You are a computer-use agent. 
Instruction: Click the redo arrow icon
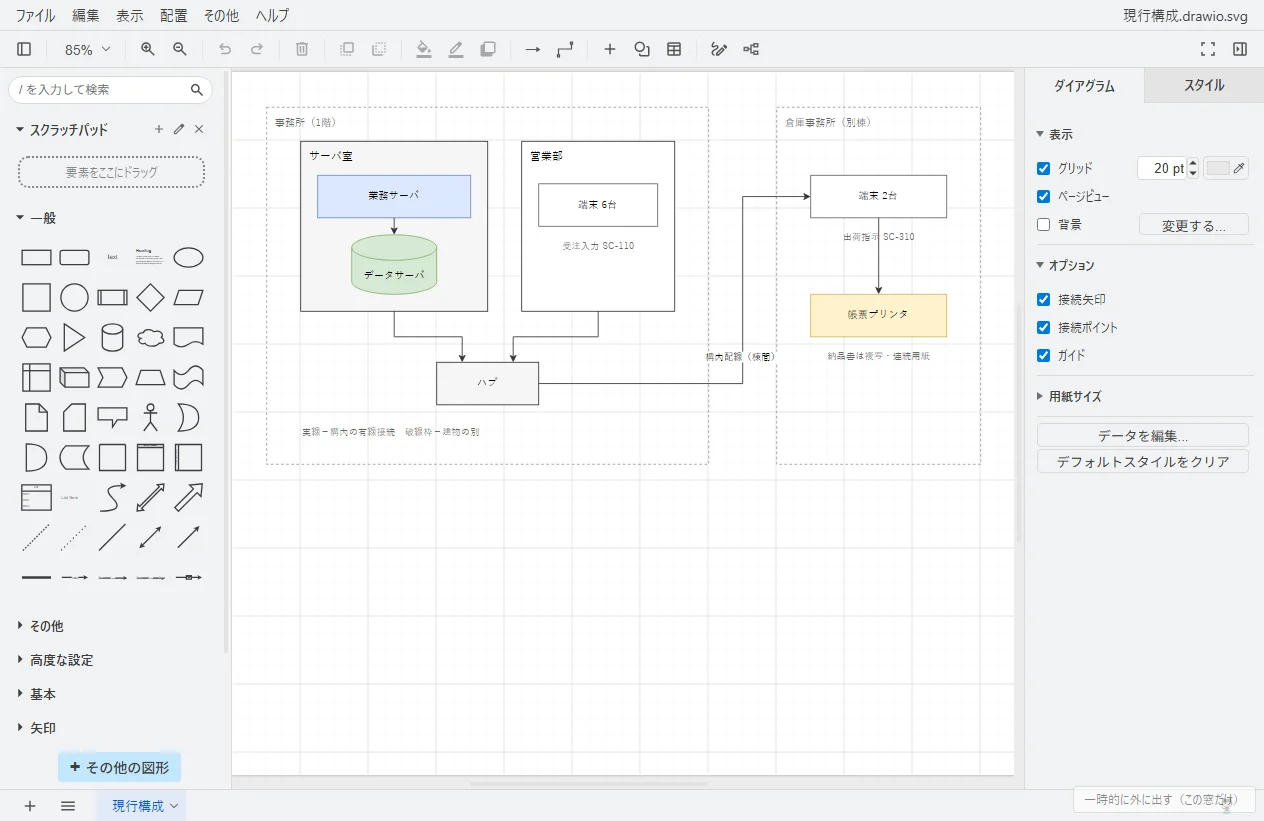[x=257, y=49]
